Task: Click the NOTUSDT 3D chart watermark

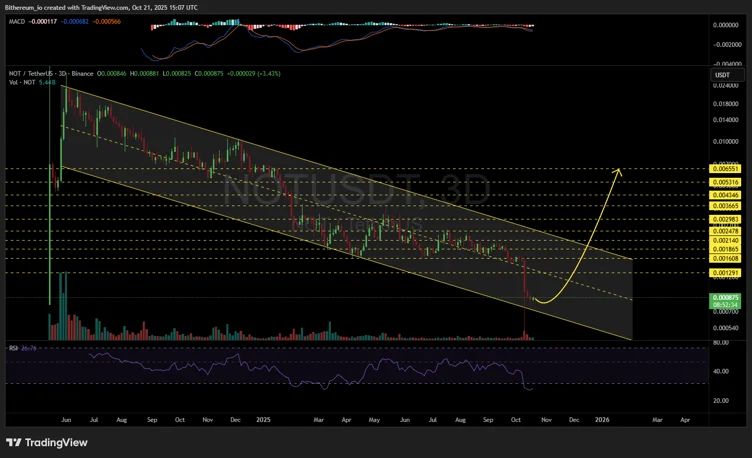Action: 355,190
